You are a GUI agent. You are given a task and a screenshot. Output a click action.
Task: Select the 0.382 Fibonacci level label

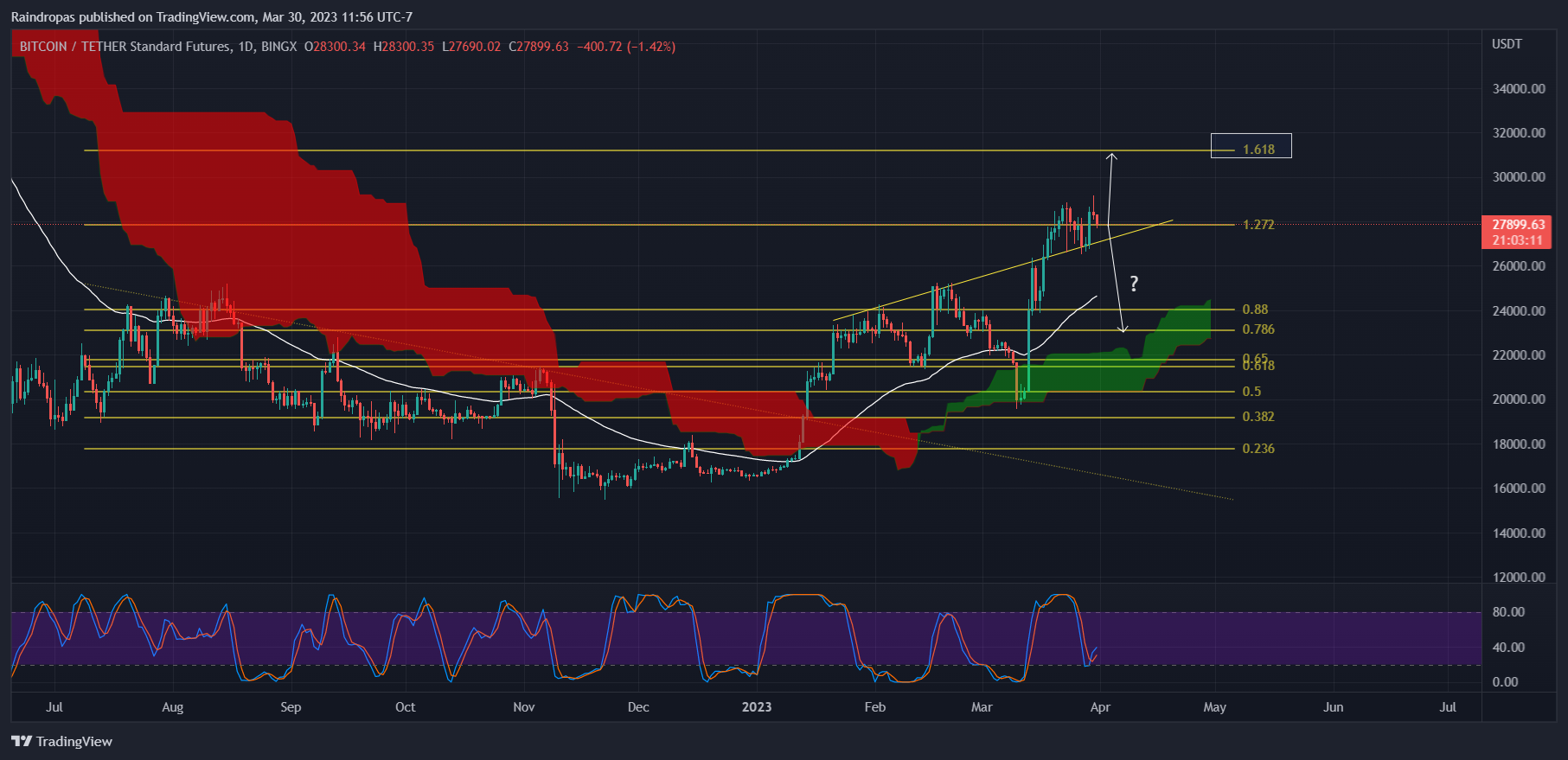coord(1258,417)
